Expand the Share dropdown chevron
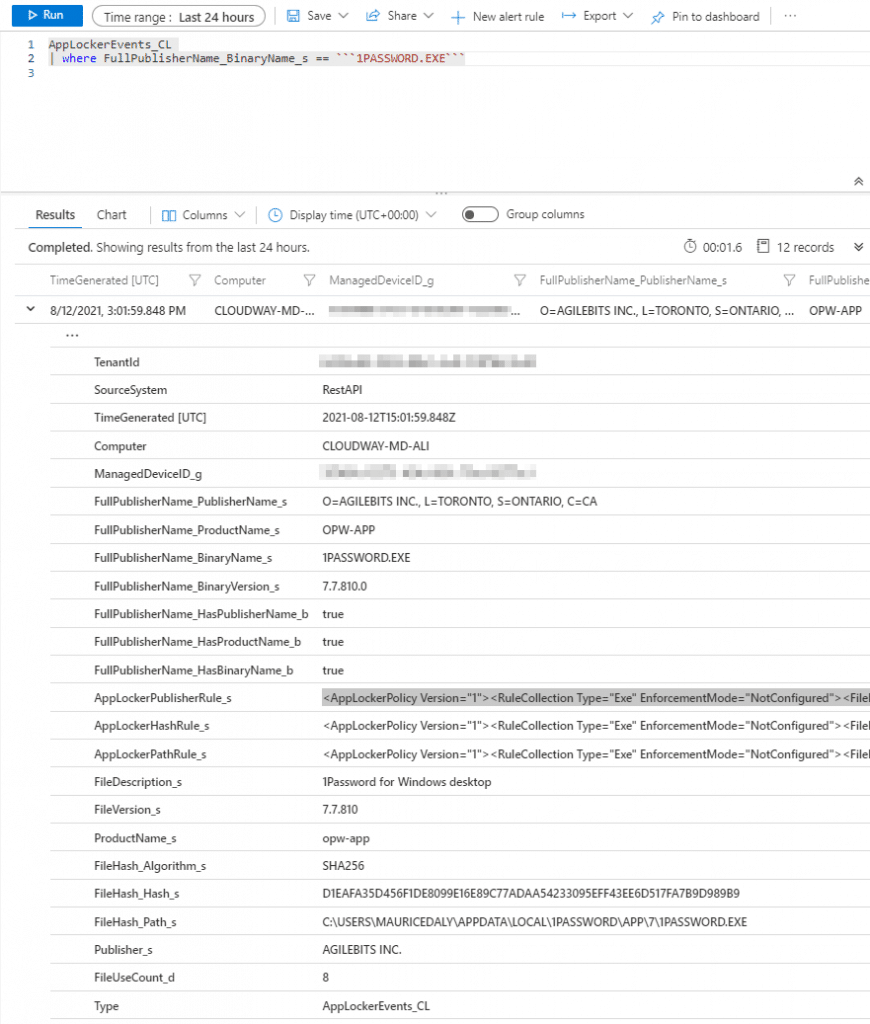The image size is (870, 1024). pos(428,16)
